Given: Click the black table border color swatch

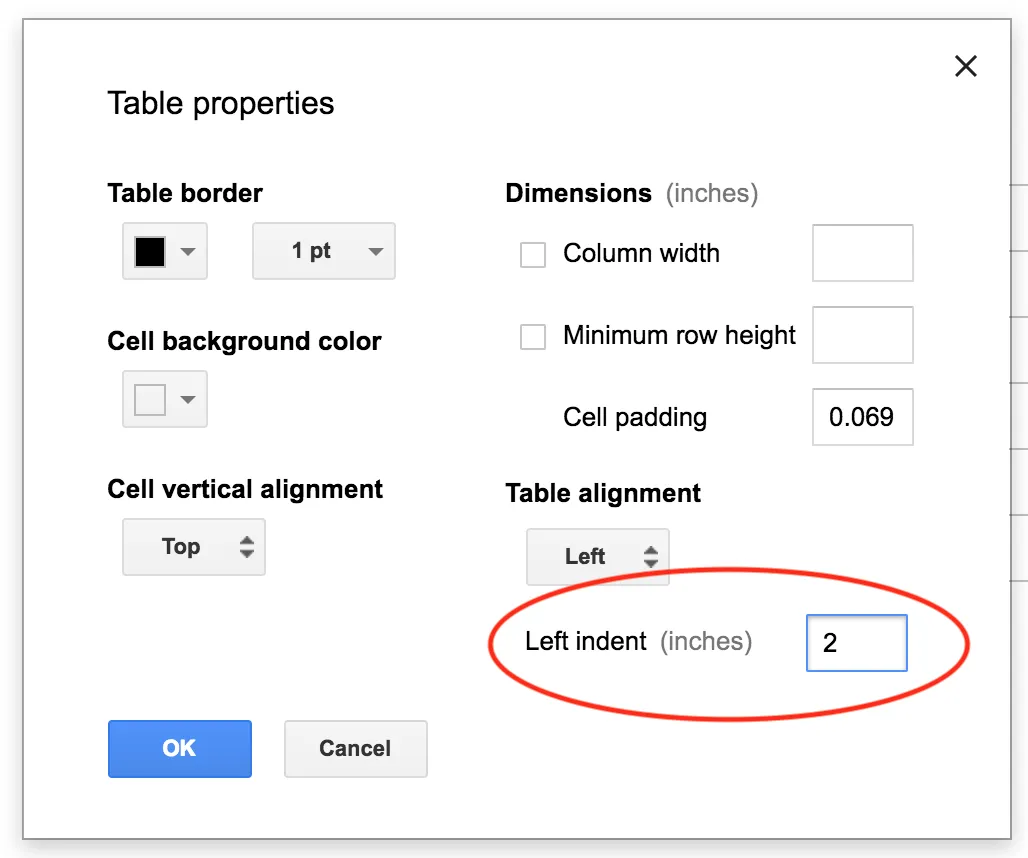Looking at the screenshot, I should (x=150, y=251).
